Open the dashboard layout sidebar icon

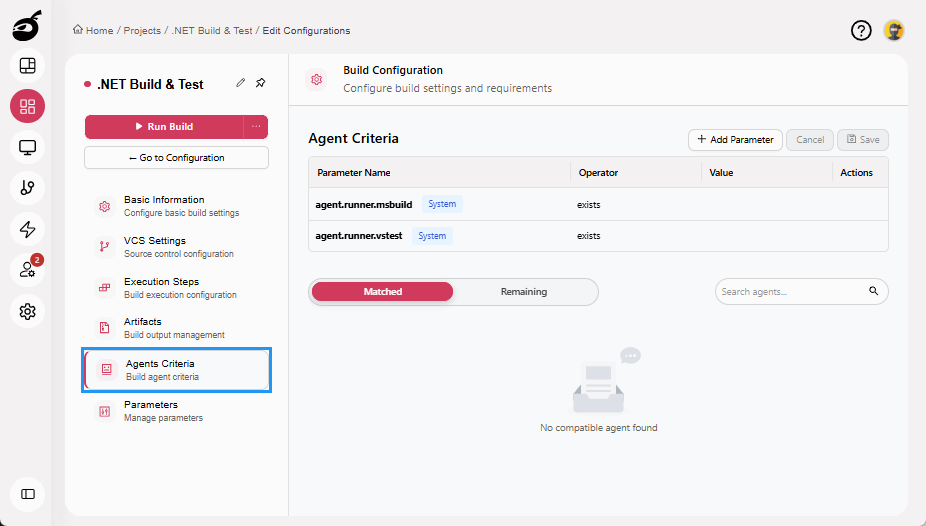(27, 66)
